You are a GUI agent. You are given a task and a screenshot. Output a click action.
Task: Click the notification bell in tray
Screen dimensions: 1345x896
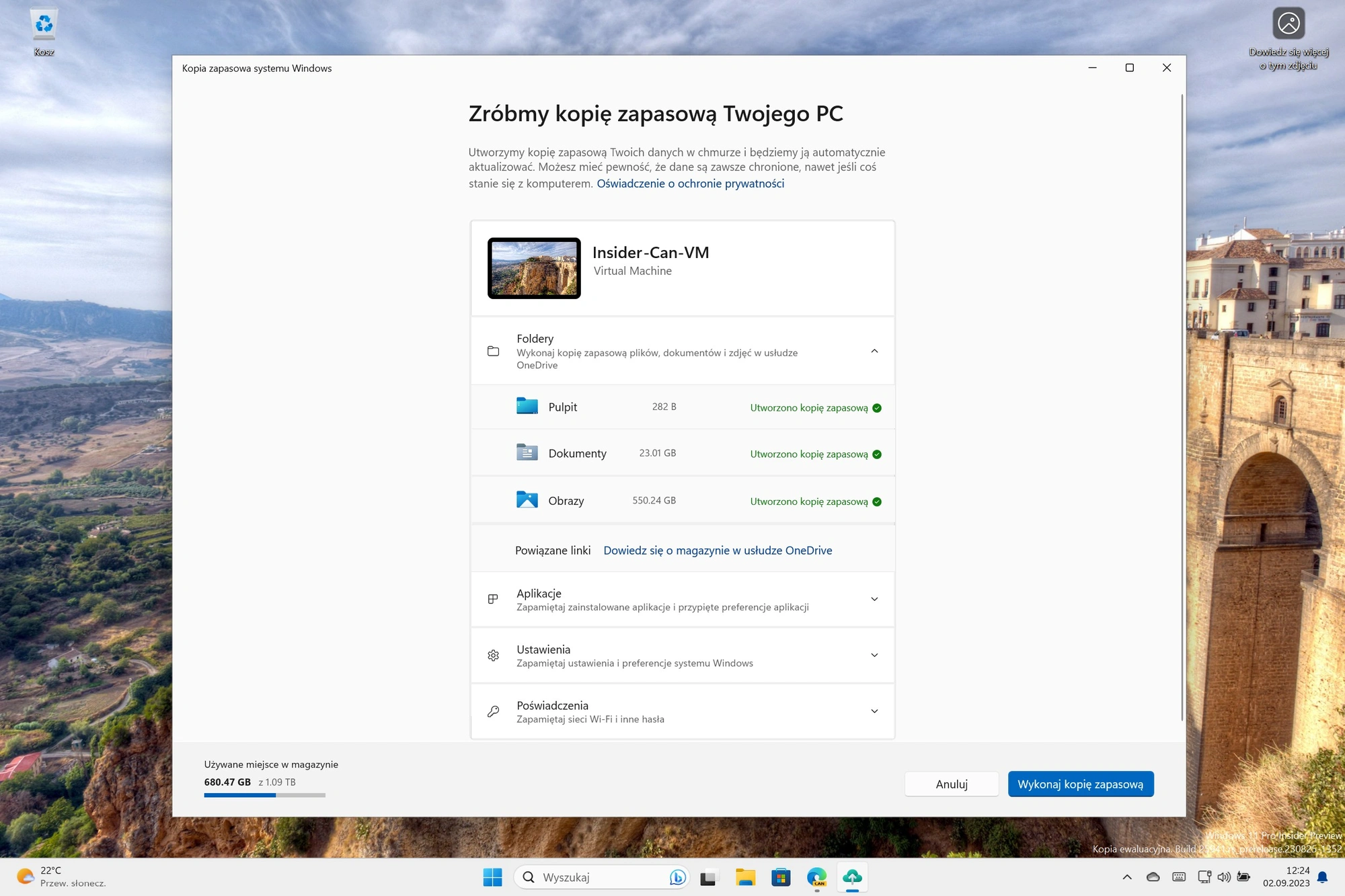click(1322, 877)
